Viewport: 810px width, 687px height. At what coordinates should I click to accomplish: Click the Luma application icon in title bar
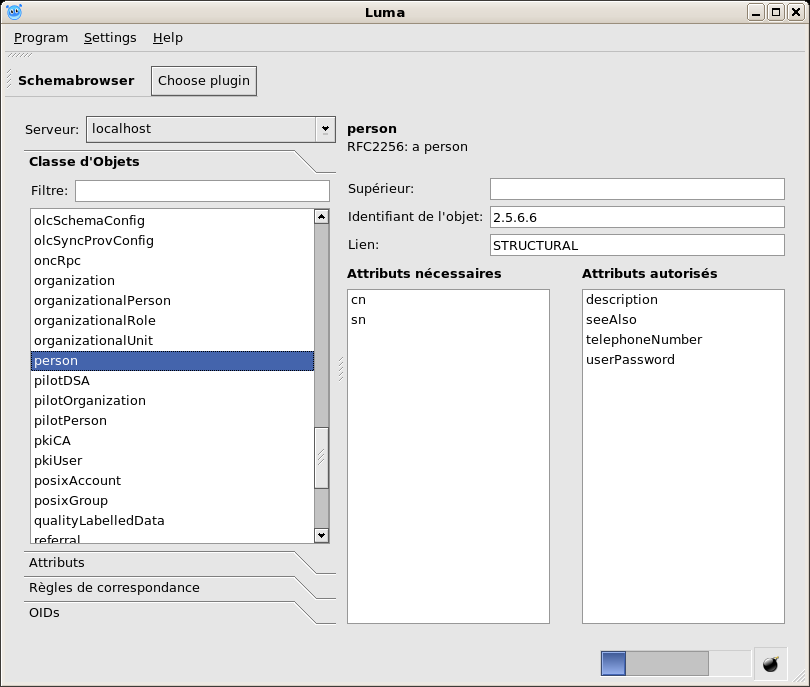click(14, 12)
